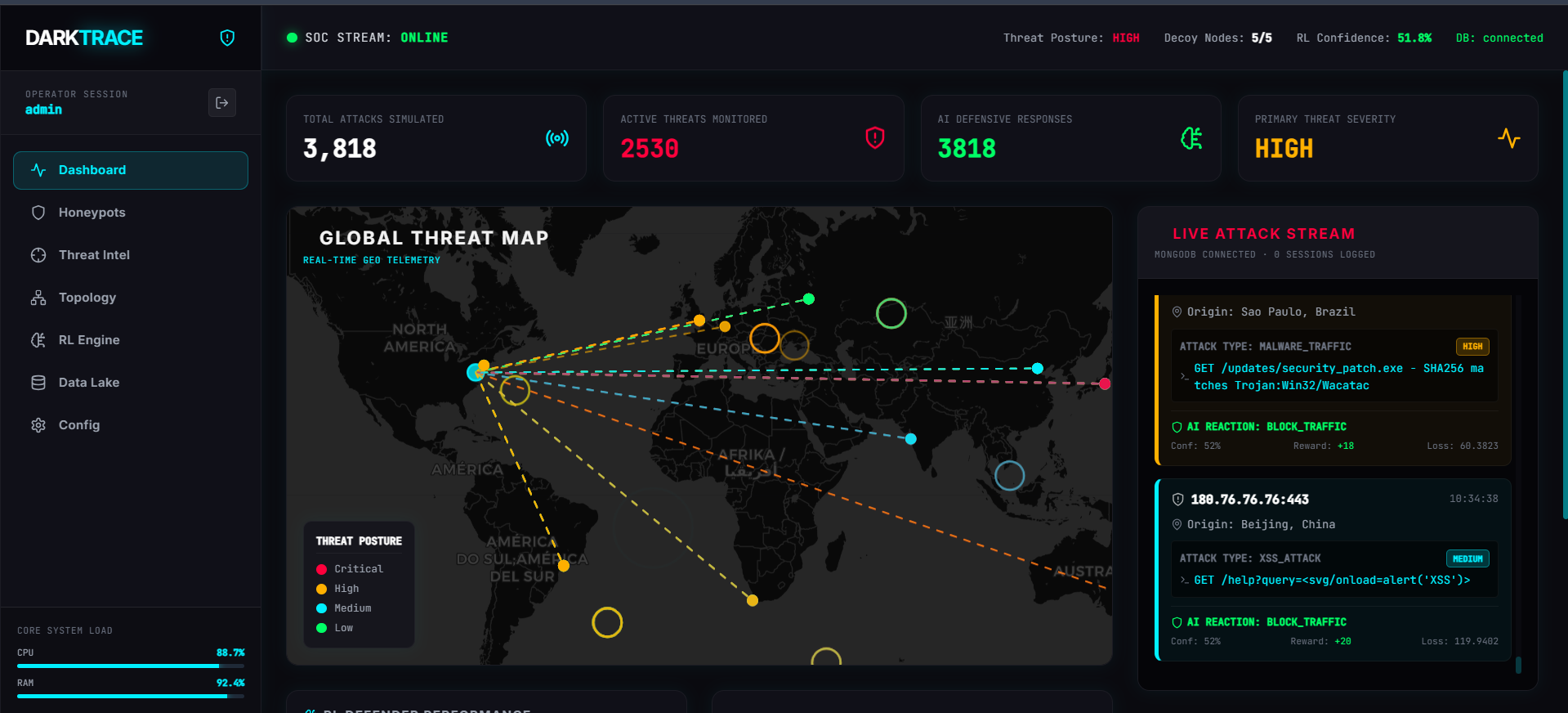This screenshot has width=1568, height=713.
Task: Click the broadcast icon on Total Attacks card
Action: coord(557,138)
